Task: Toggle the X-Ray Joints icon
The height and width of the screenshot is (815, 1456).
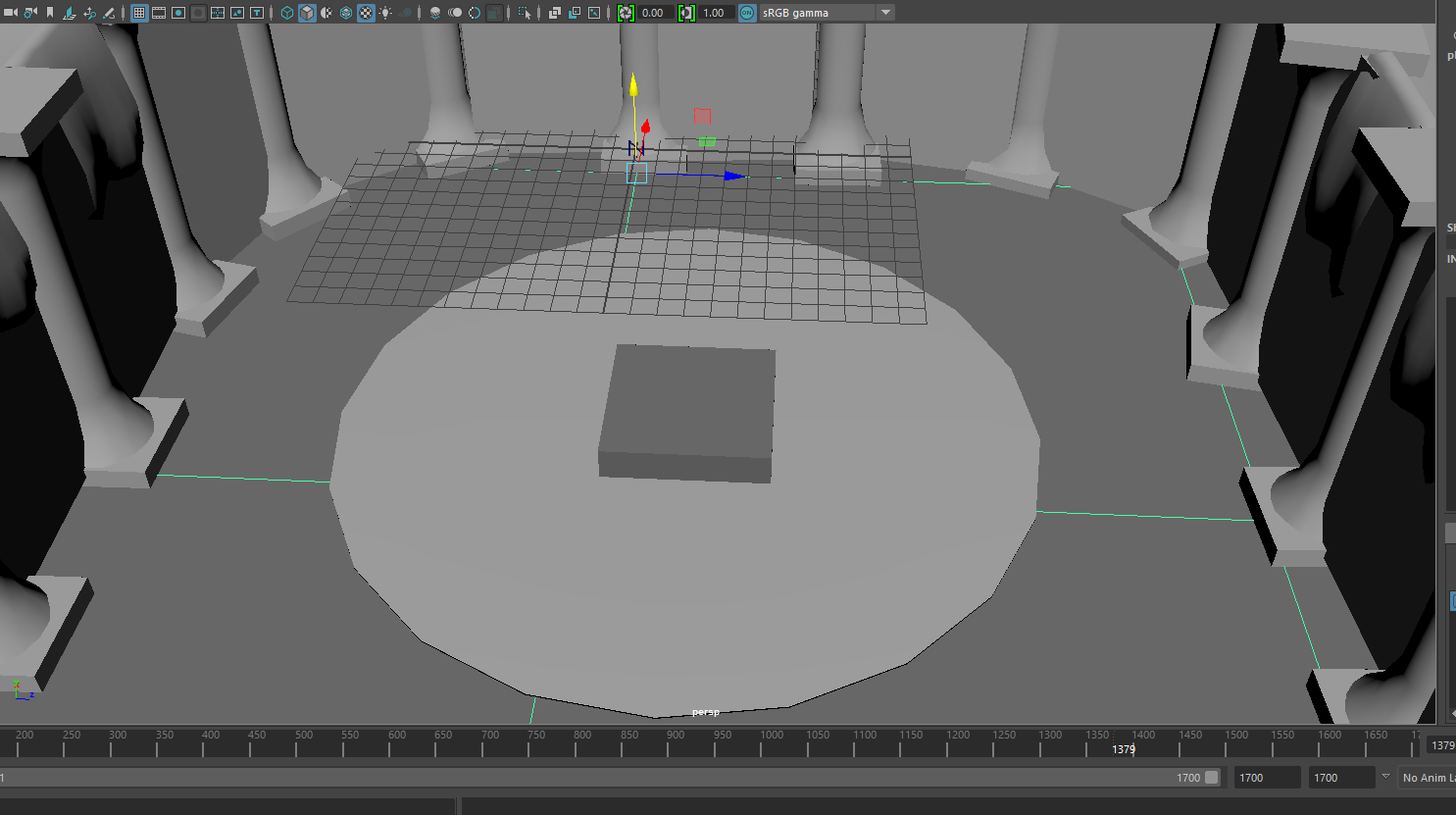Action: 594,13
